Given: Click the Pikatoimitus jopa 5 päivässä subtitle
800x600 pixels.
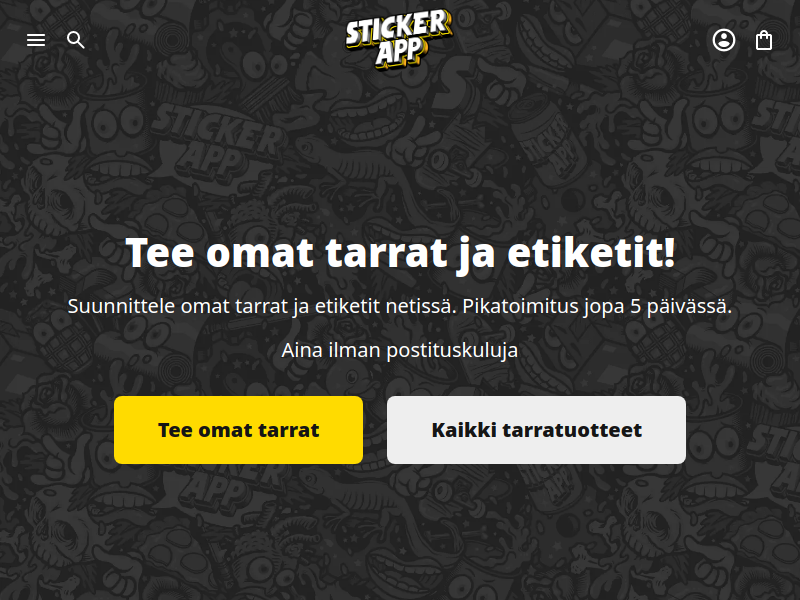Looking at the screenshot, I should 597,307.
